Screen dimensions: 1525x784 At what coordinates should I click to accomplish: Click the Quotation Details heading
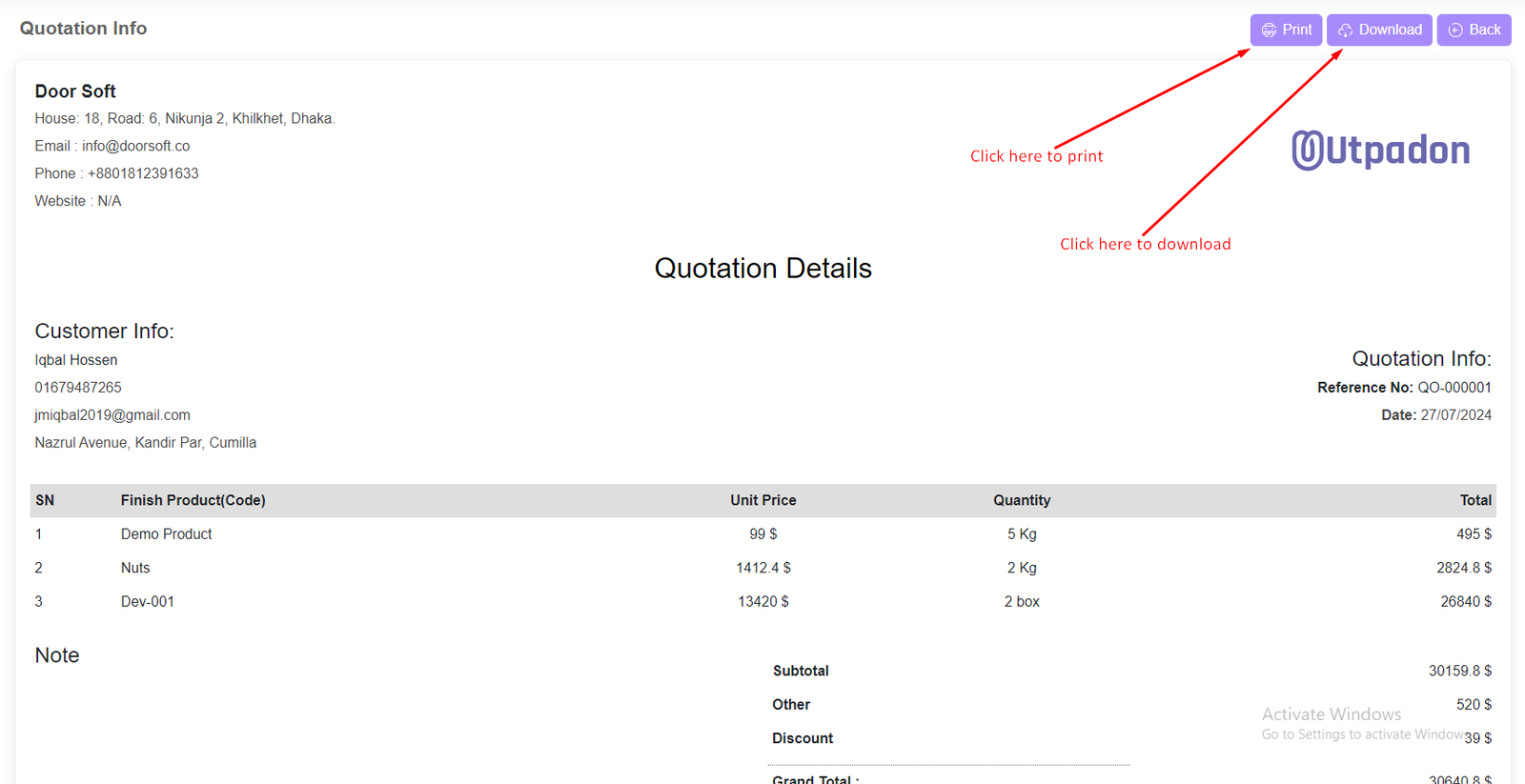click(762, 269)
